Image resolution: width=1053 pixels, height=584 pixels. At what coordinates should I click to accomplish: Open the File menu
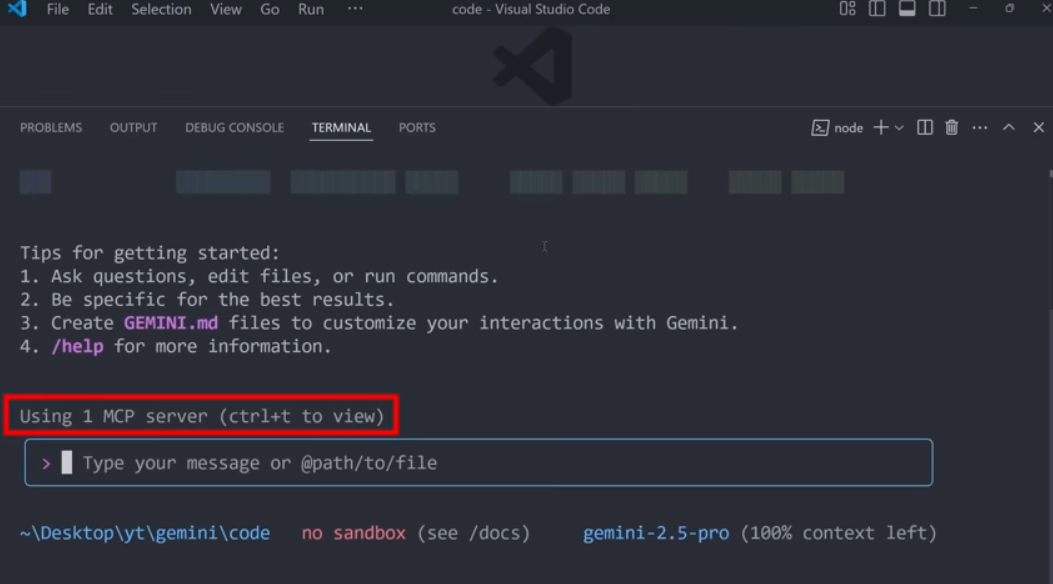click(x=58, y=9)
